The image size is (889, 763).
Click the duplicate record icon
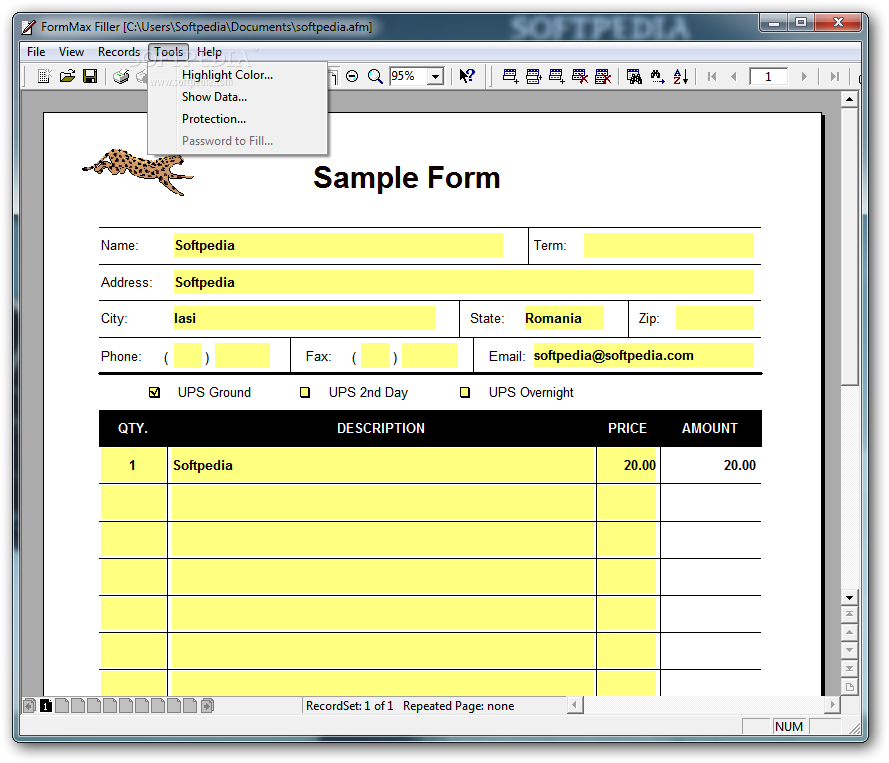tap(534, 76)
